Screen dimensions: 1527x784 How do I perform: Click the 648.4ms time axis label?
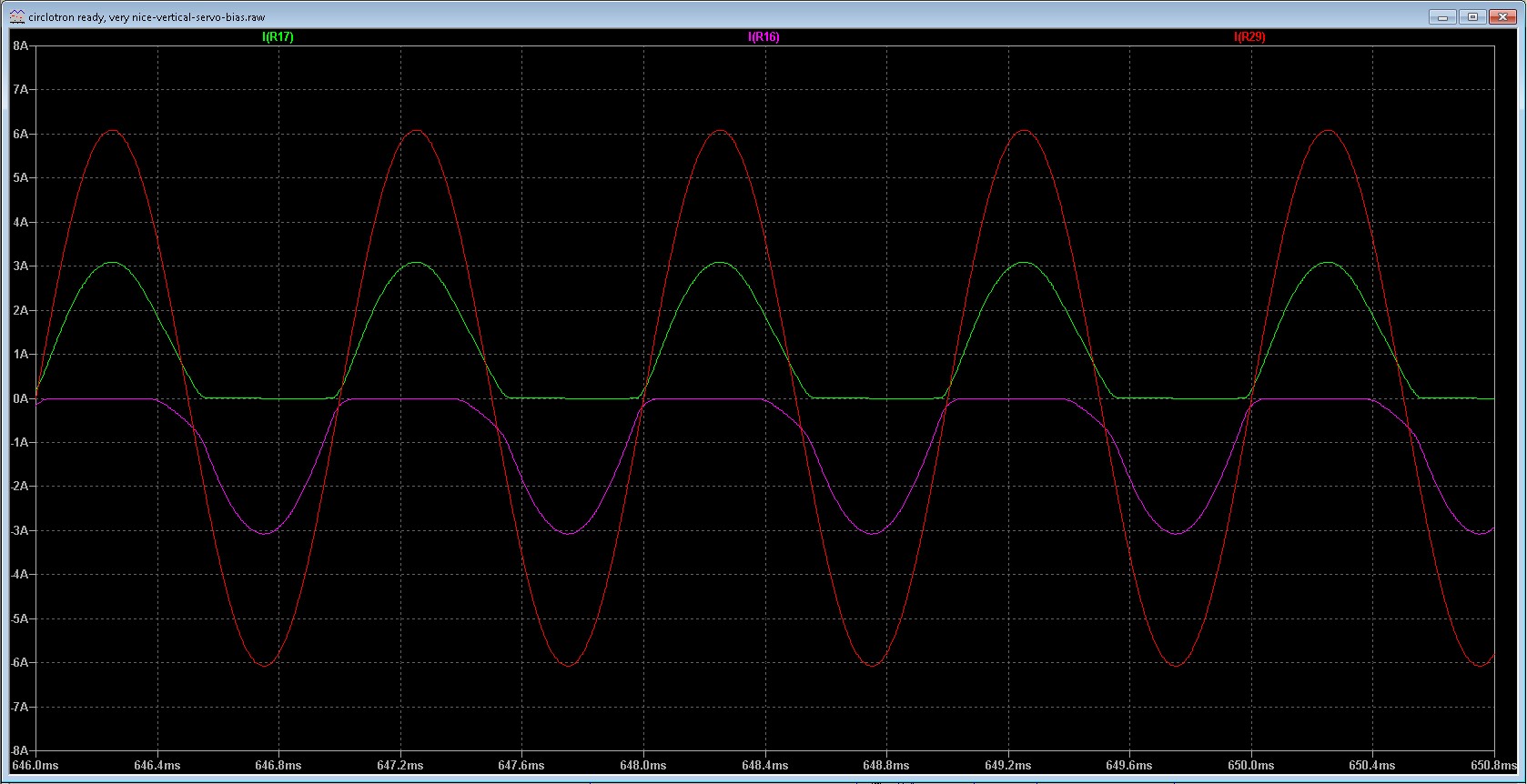[765, 766]
